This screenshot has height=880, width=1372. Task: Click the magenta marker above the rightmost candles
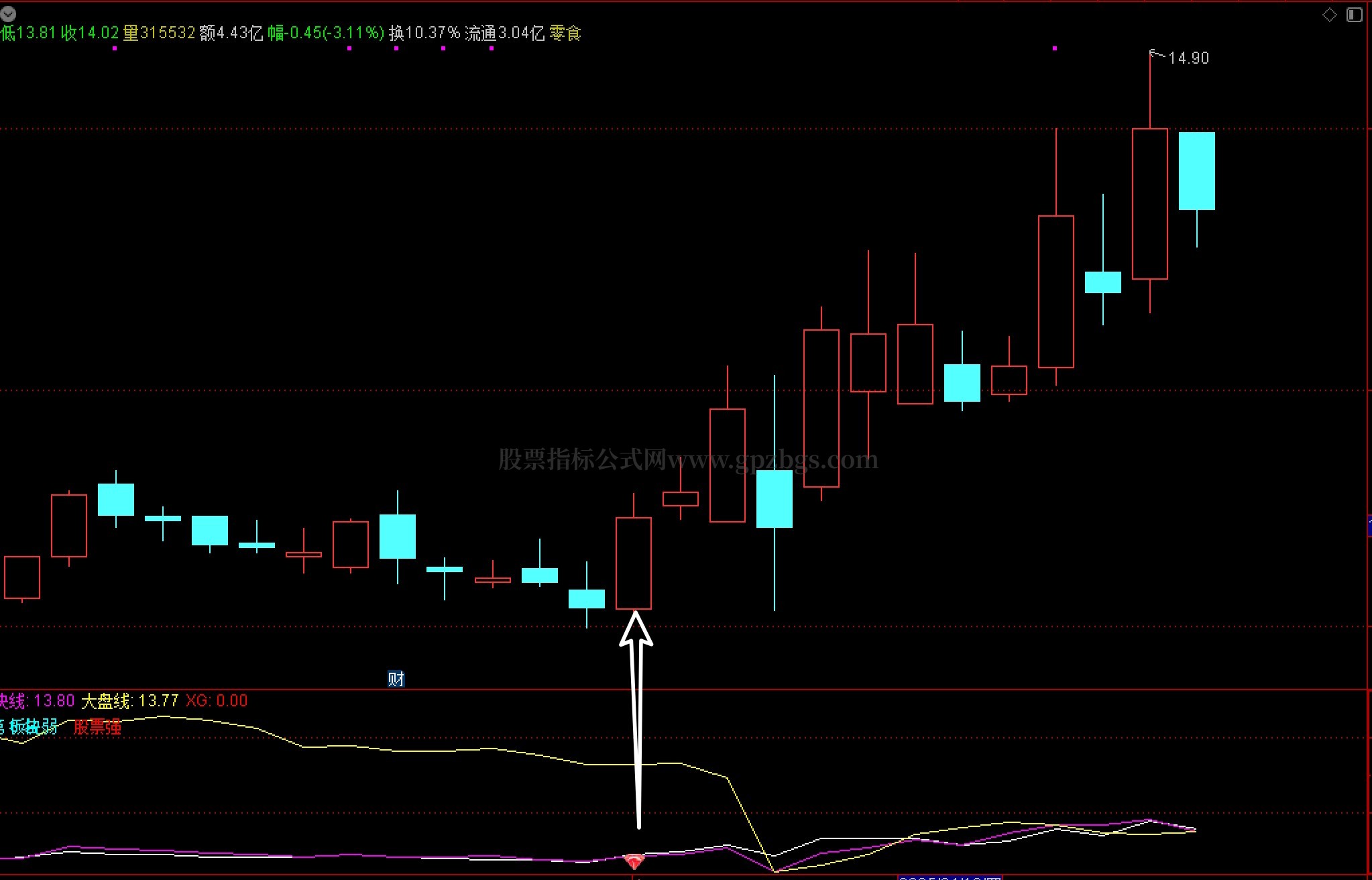(x=1055, y=48)
